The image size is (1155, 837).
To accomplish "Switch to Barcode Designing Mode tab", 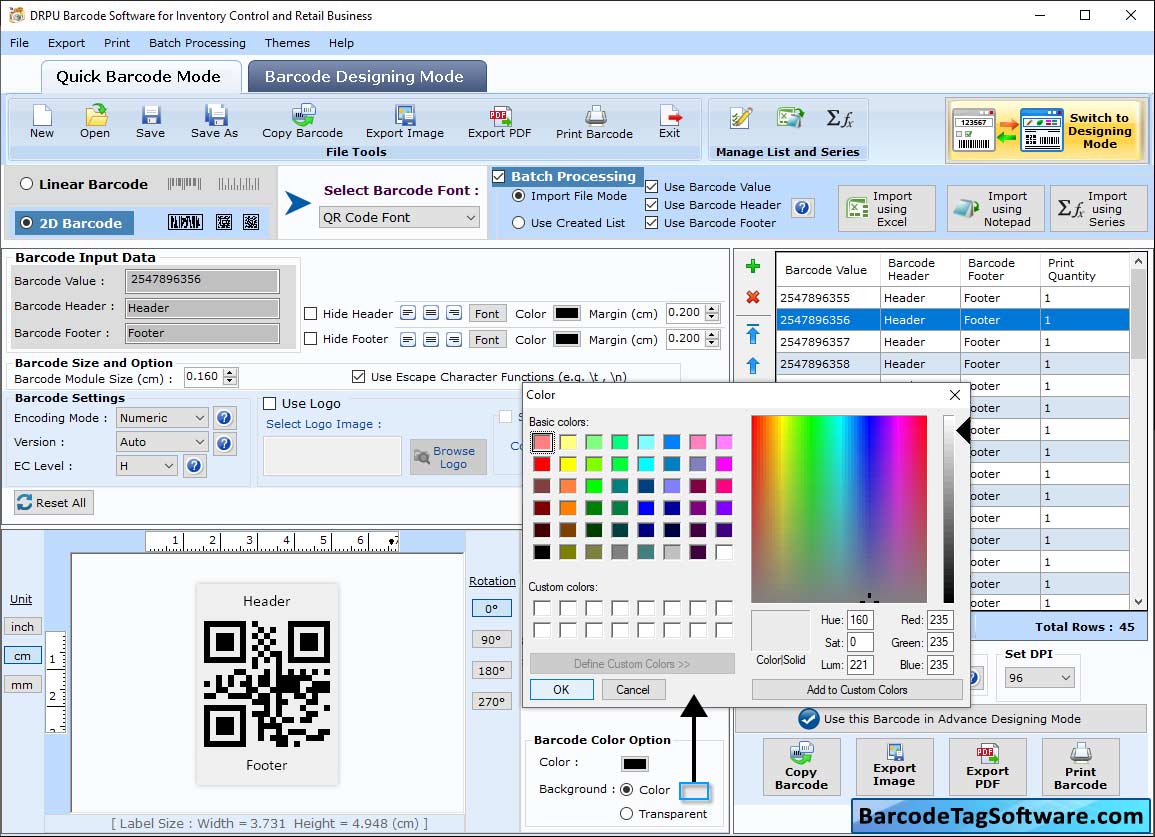I will click(367, 77).
